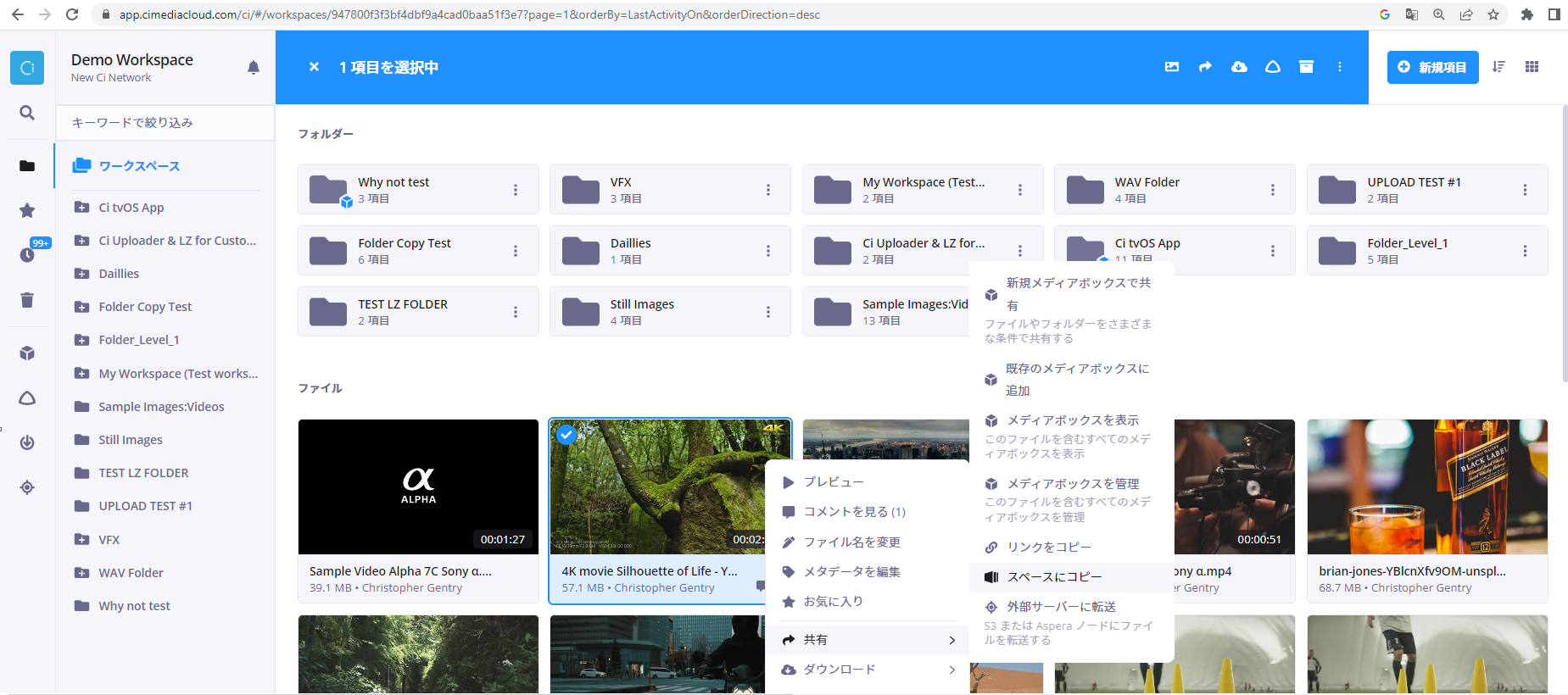1568x695 pixels.
Task: Open the trash bin icon in left rail
Action: click(27, 300)
